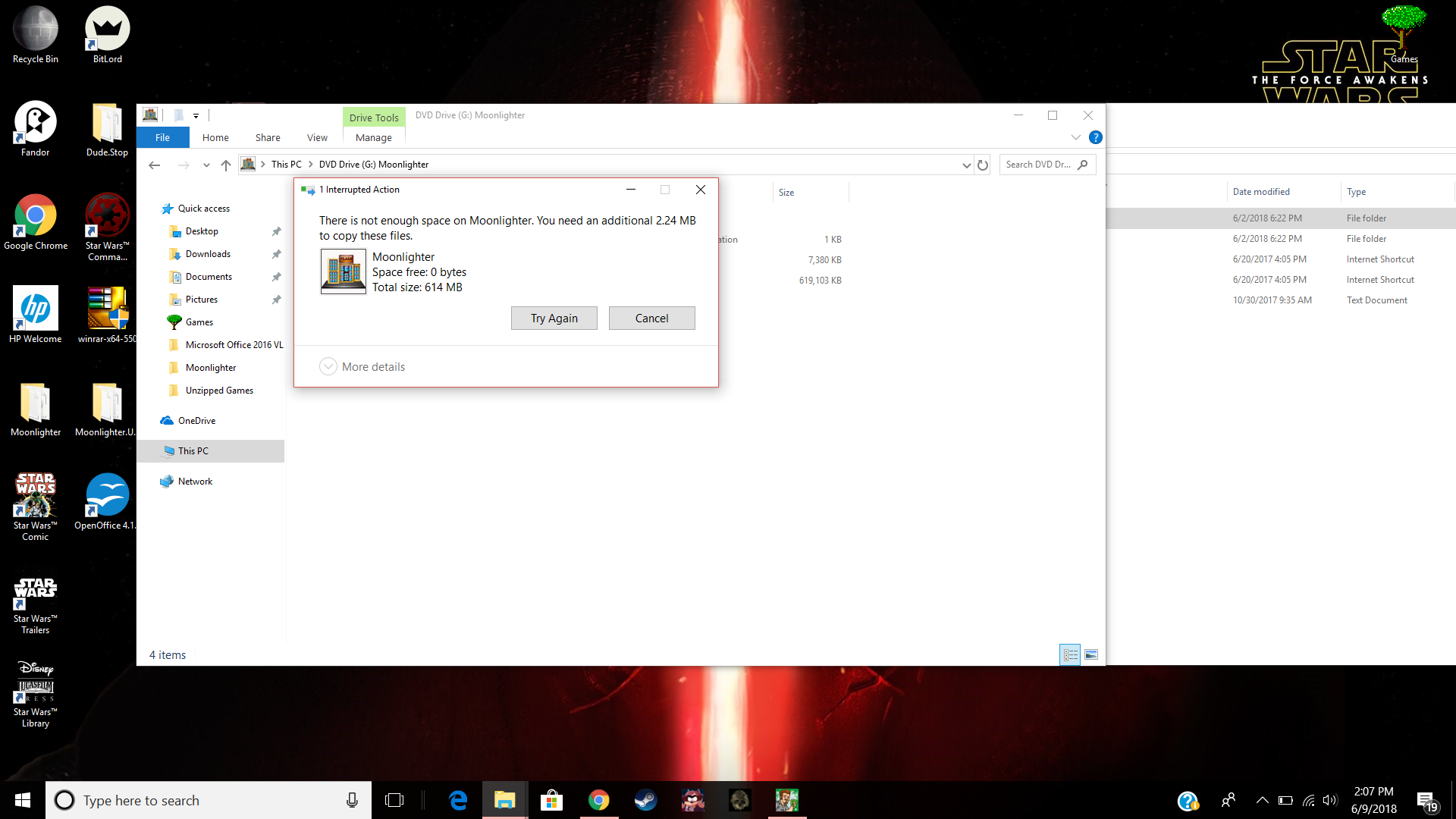This screenshot has width=1456, height=819.
Task: Open Downloads in the navigation pane
Action: [x=208, y=254]
